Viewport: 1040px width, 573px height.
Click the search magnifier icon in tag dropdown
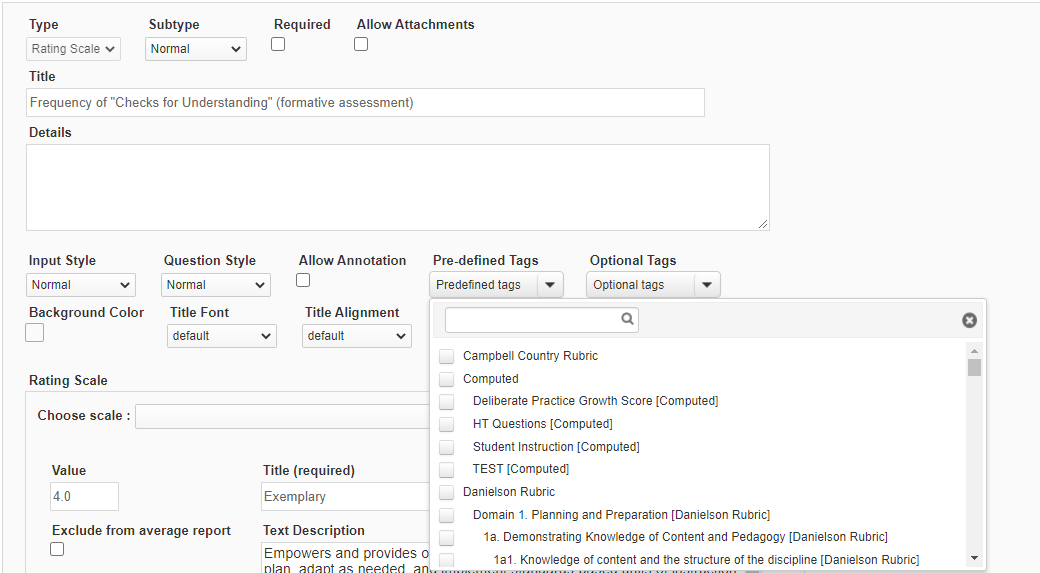point(627,320)
